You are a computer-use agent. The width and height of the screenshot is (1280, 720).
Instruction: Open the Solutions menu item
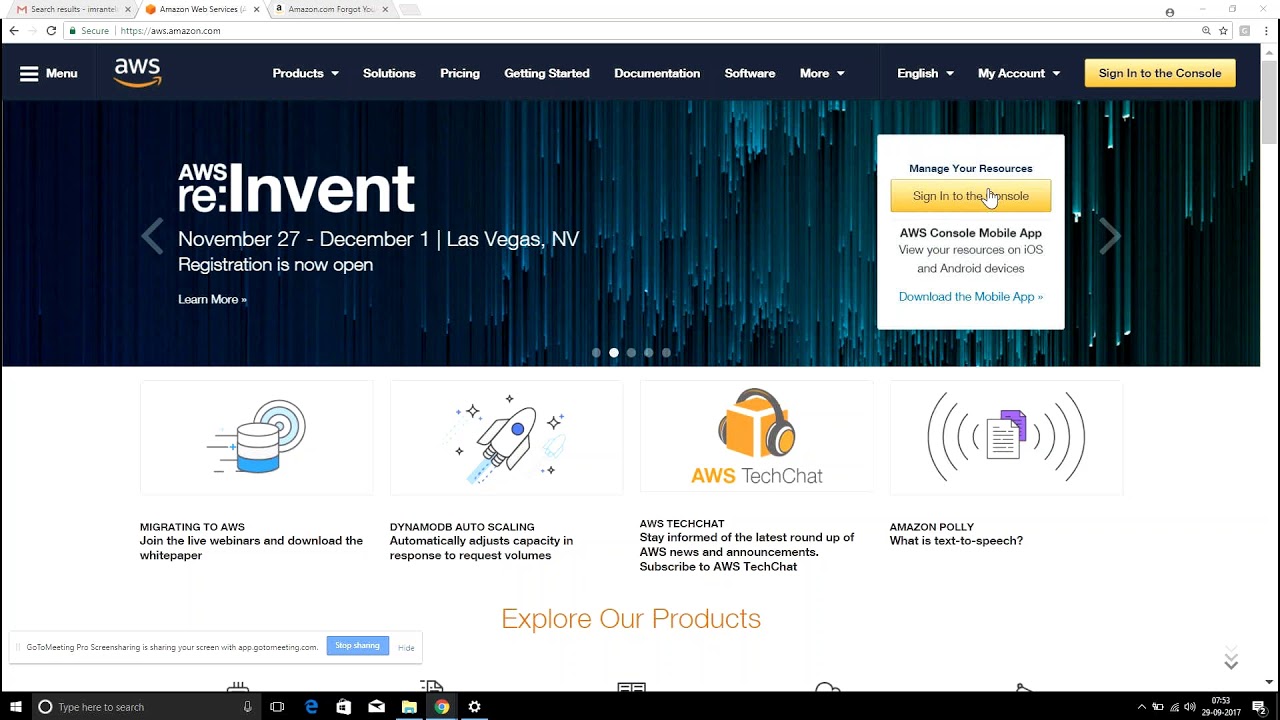389,73
